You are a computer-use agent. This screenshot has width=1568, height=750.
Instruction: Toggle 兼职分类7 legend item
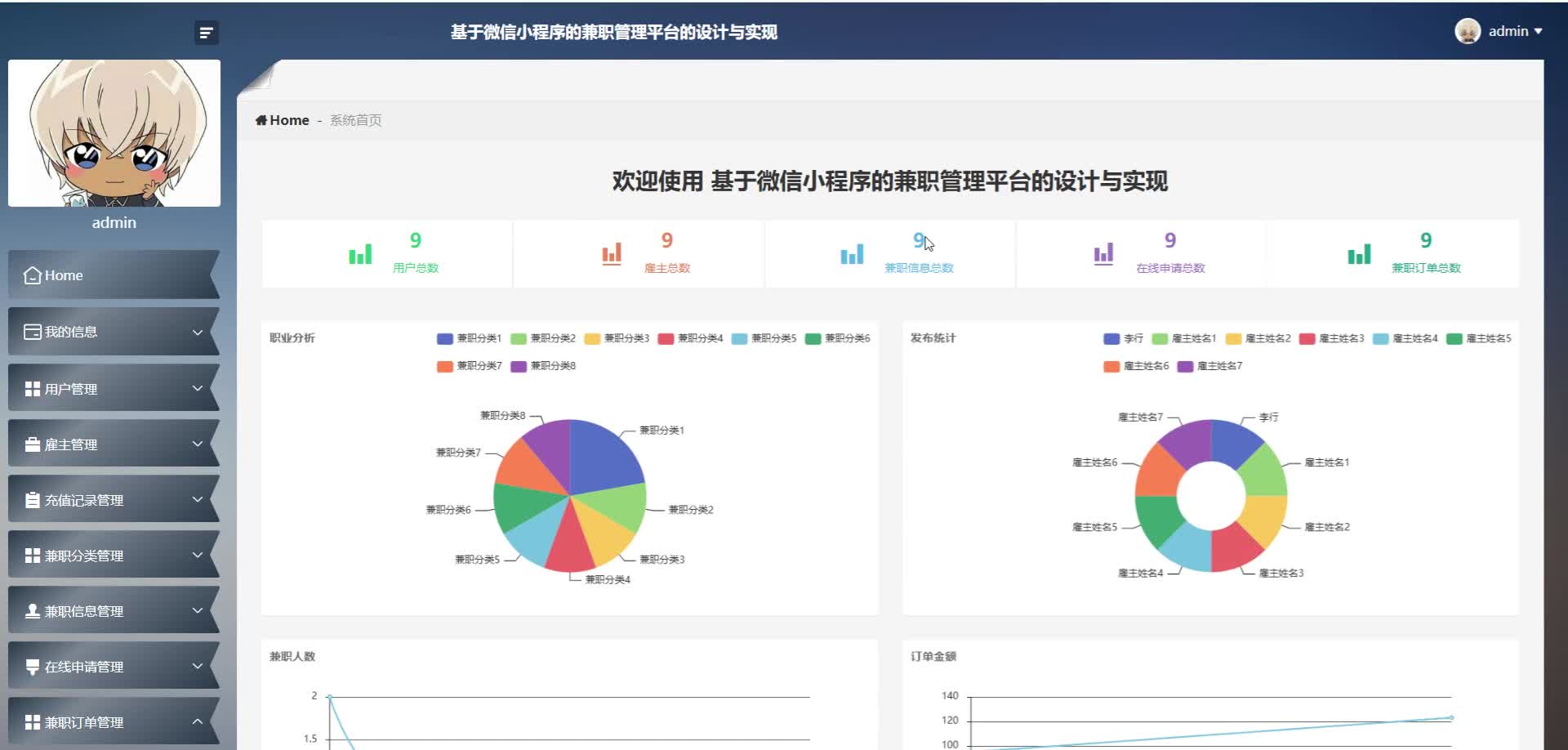470,366
